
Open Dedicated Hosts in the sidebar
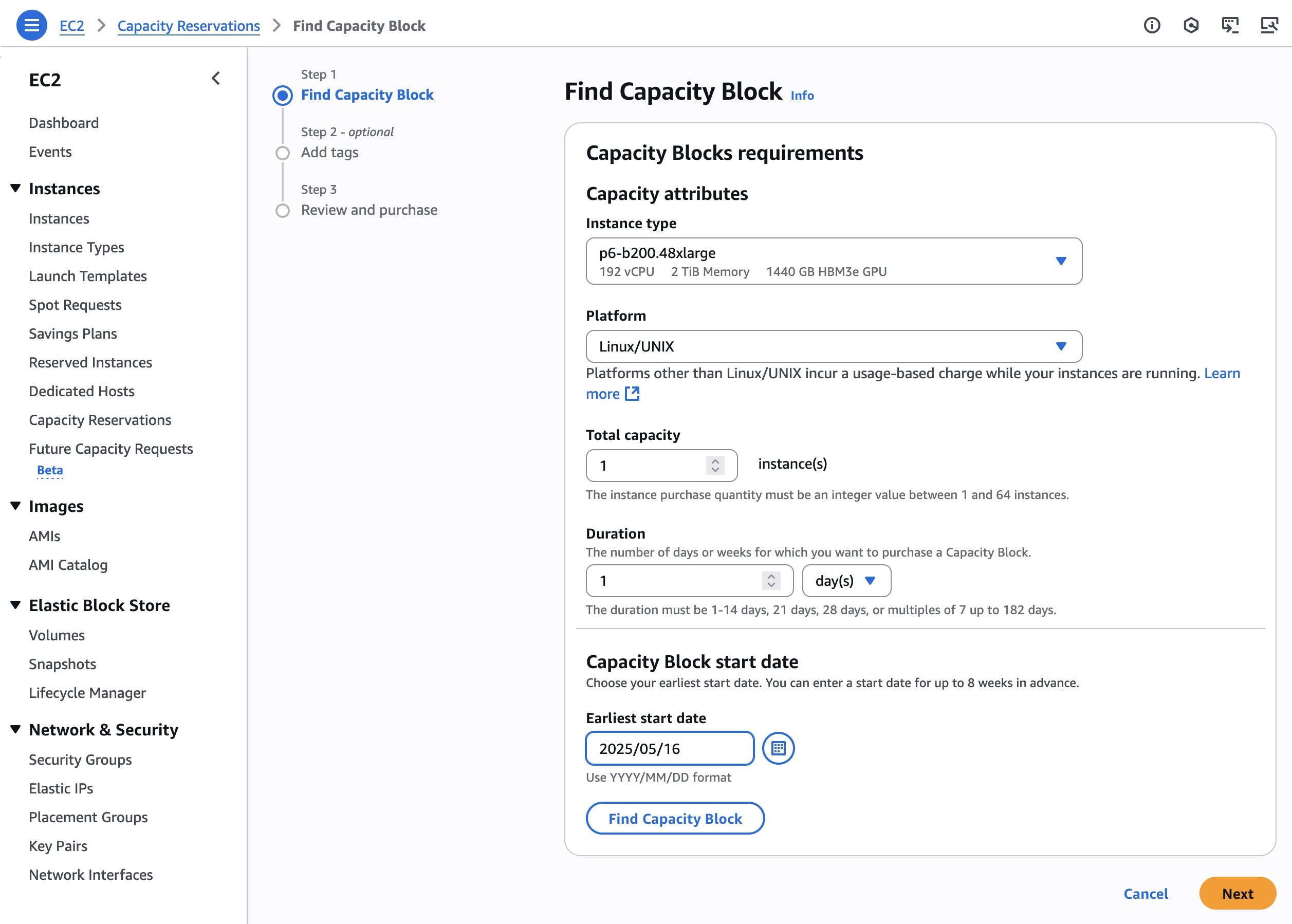coord(81,392)
